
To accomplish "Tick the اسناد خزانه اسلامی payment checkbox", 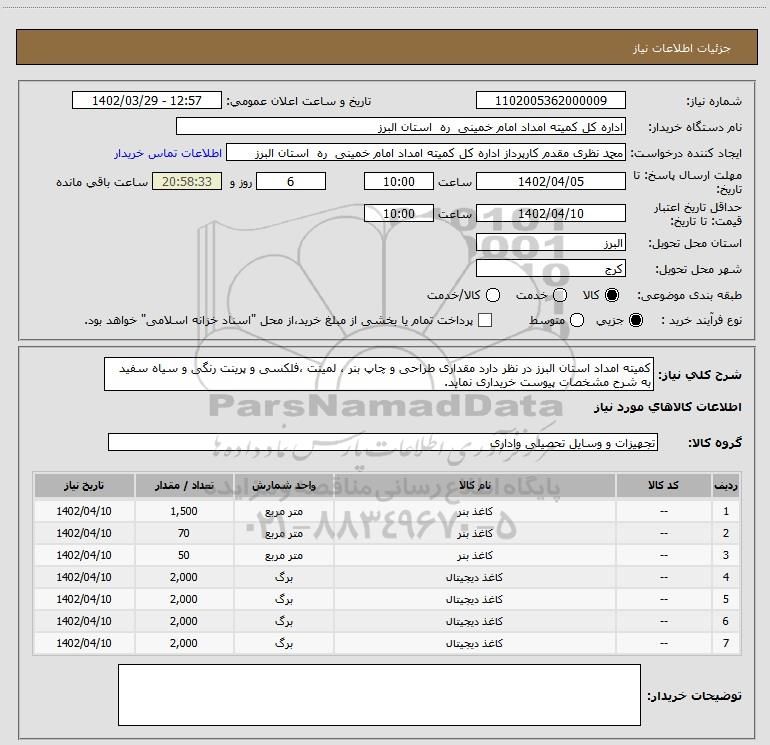I will coord(485,320).
